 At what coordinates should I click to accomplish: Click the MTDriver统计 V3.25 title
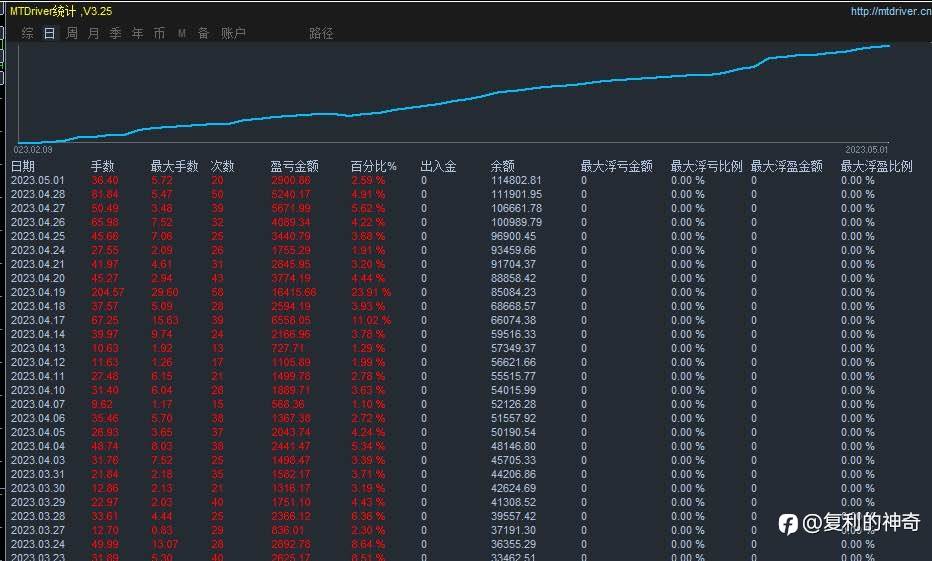61,11
